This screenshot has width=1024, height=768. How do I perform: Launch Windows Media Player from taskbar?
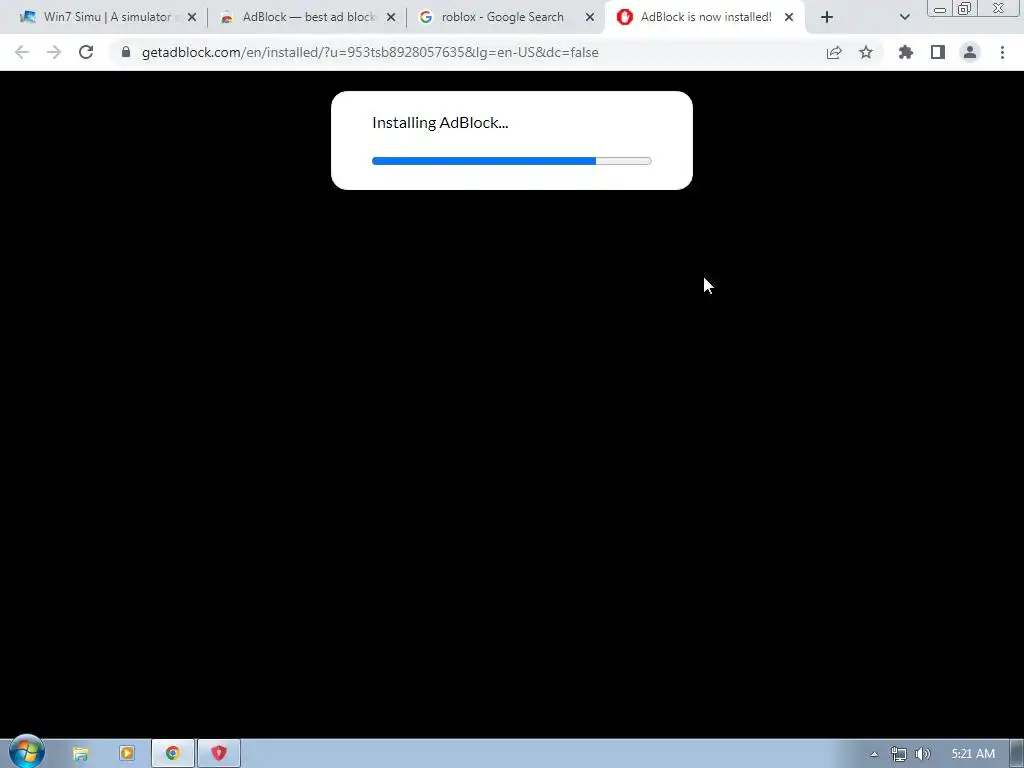click(x=127, y=754)
